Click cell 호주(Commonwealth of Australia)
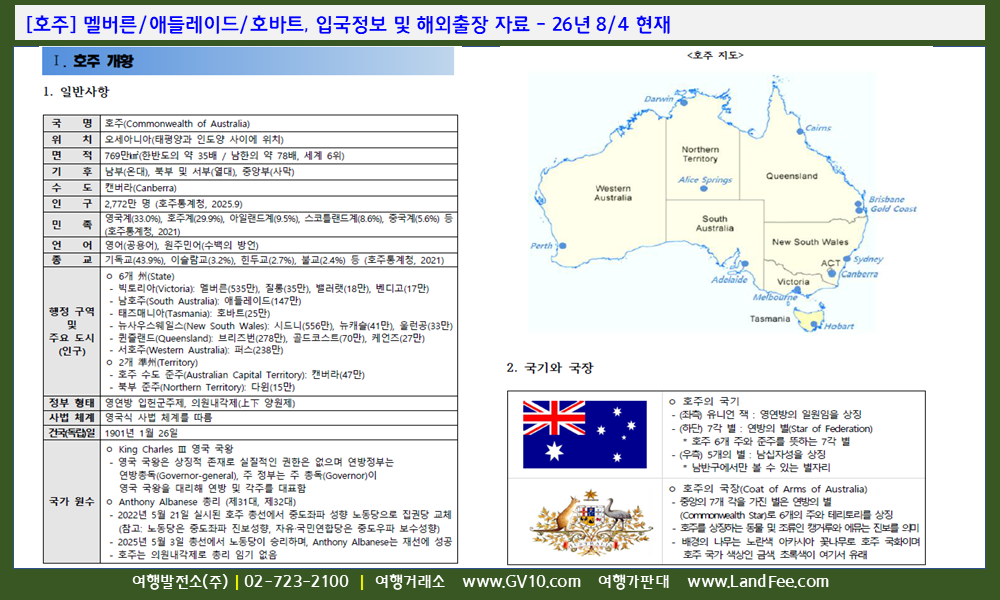 279,123
